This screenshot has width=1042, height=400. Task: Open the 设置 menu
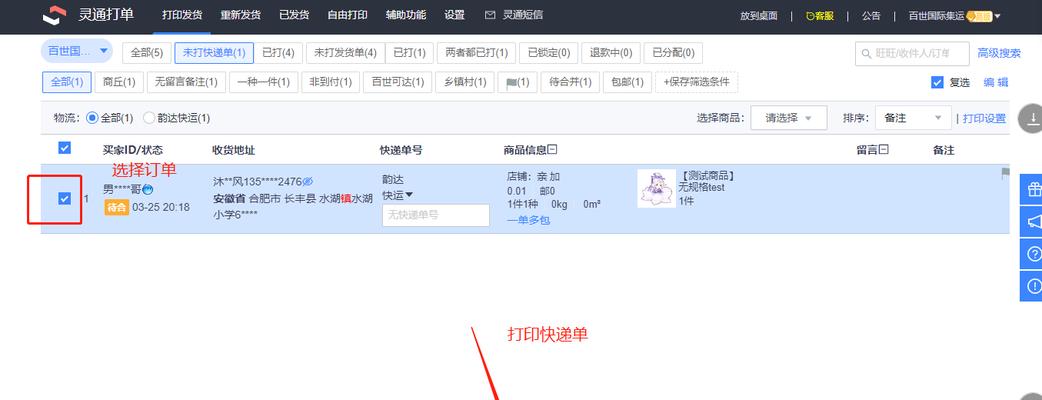coord(455,15)
